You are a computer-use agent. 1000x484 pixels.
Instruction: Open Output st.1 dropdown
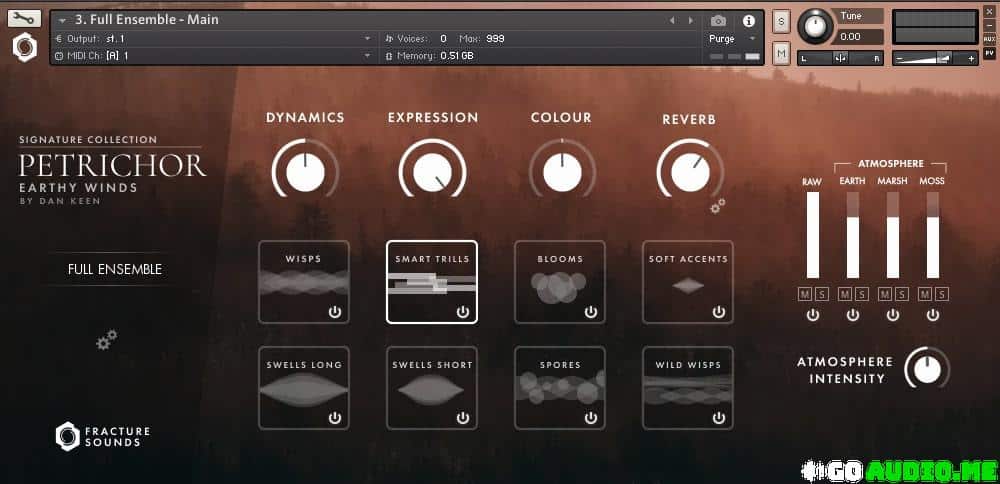click(214, 39)
